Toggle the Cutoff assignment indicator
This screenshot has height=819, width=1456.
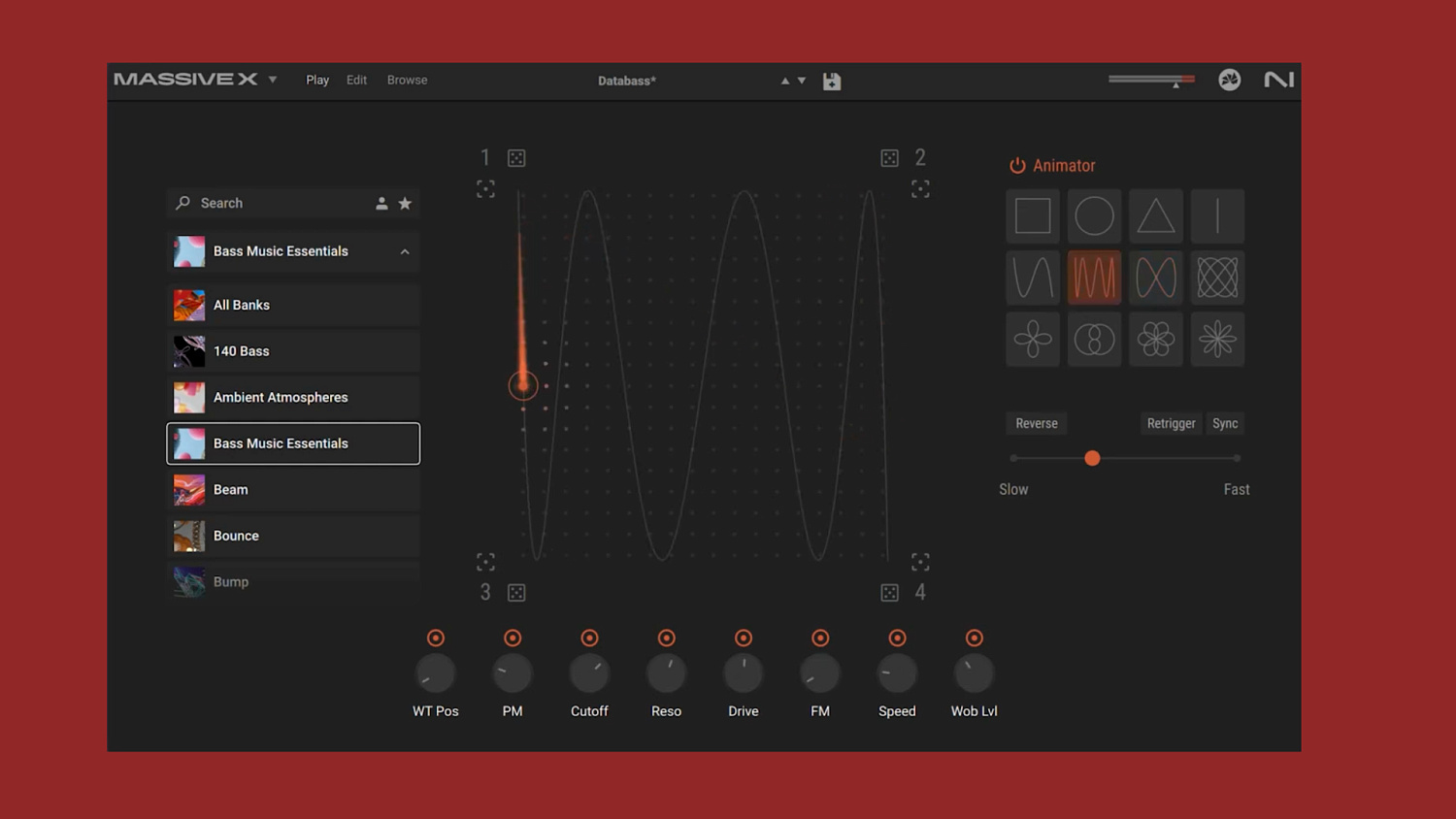(x=589, y=639)
